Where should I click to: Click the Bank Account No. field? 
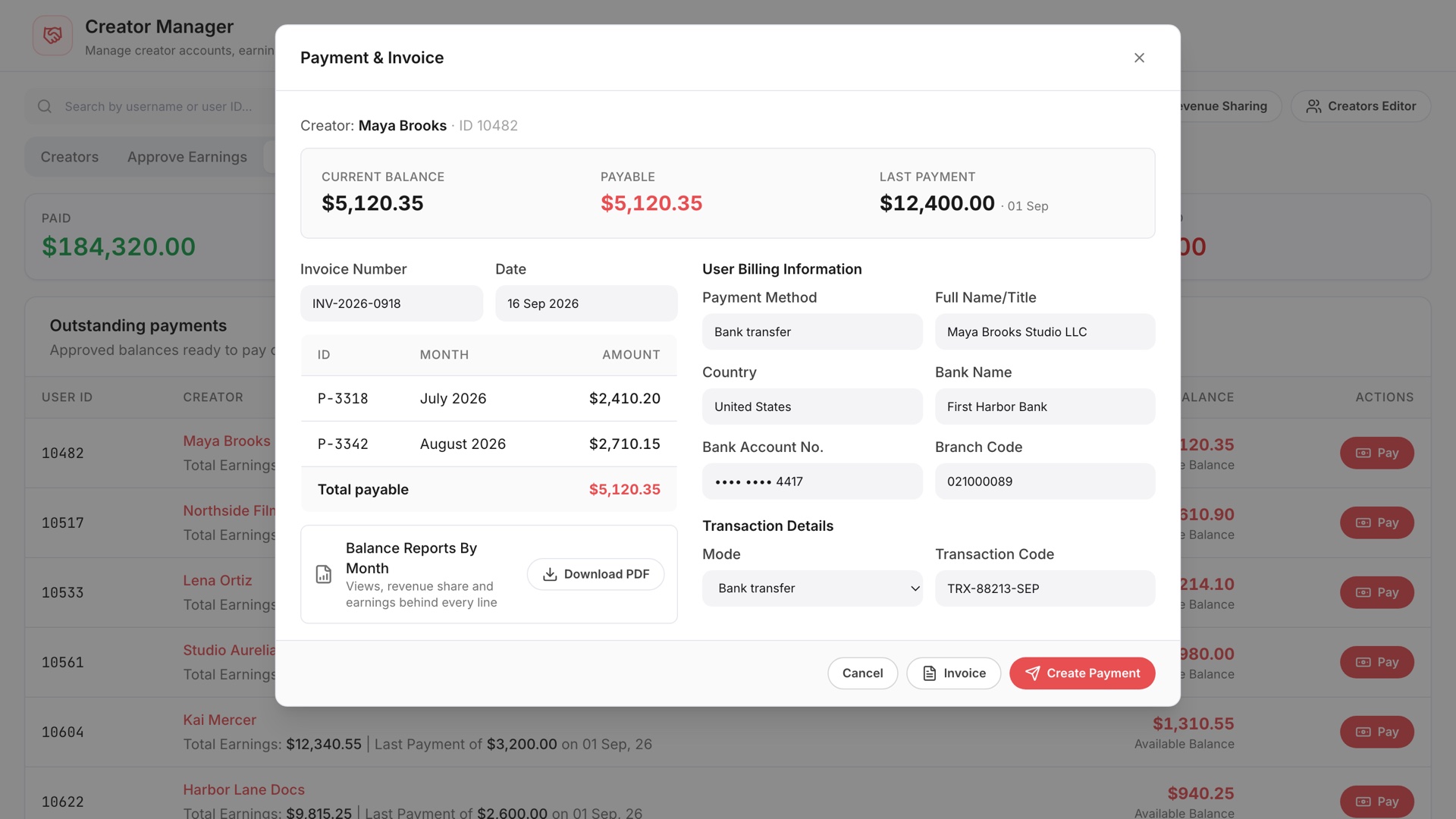(x=812, y=482)
